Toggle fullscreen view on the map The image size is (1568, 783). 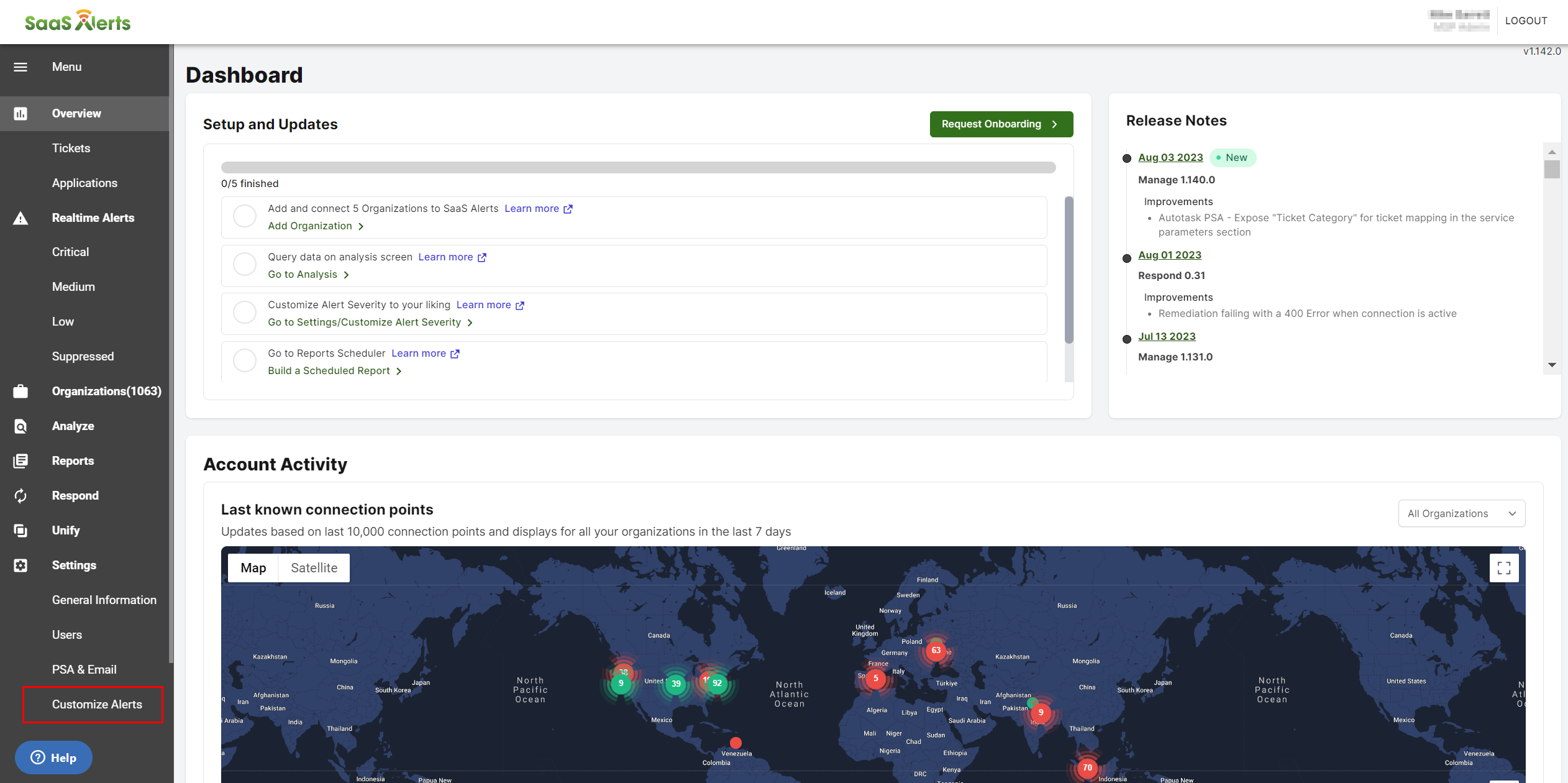click(x=1503, y=568)
